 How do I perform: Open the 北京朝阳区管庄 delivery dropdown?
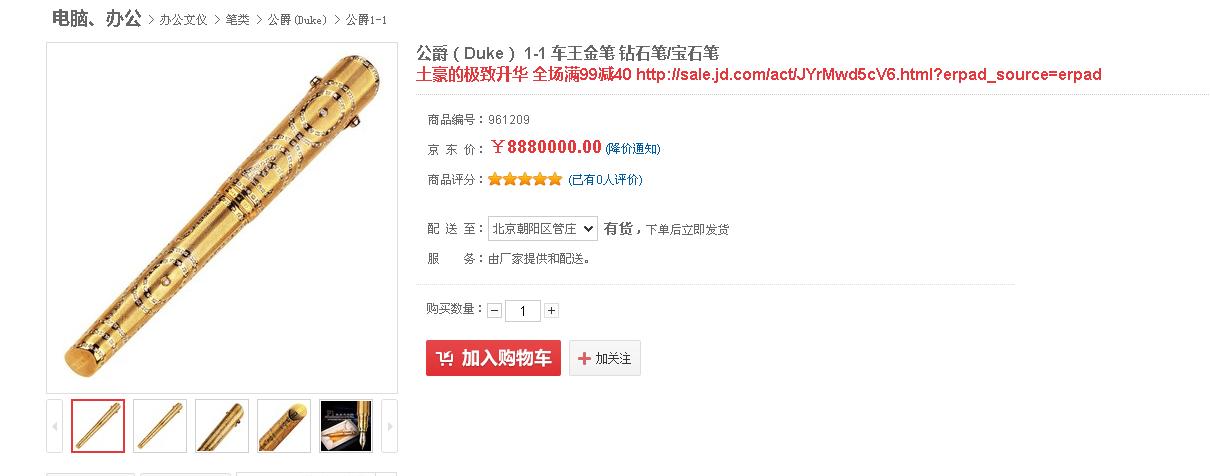pos(543,228)
